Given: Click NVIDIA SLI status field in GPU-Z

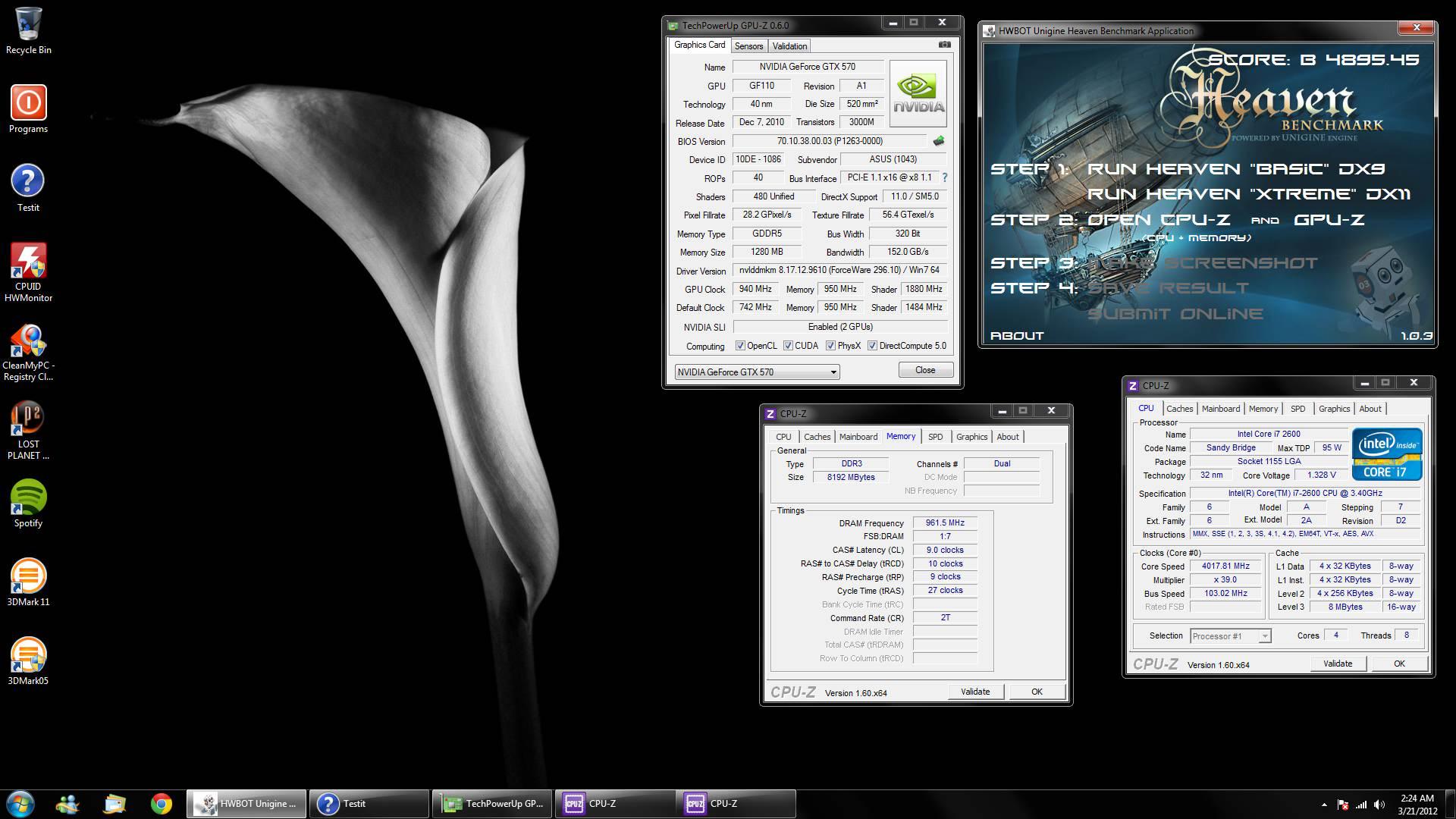Looking at the screenshot, I should click(840, 327).
